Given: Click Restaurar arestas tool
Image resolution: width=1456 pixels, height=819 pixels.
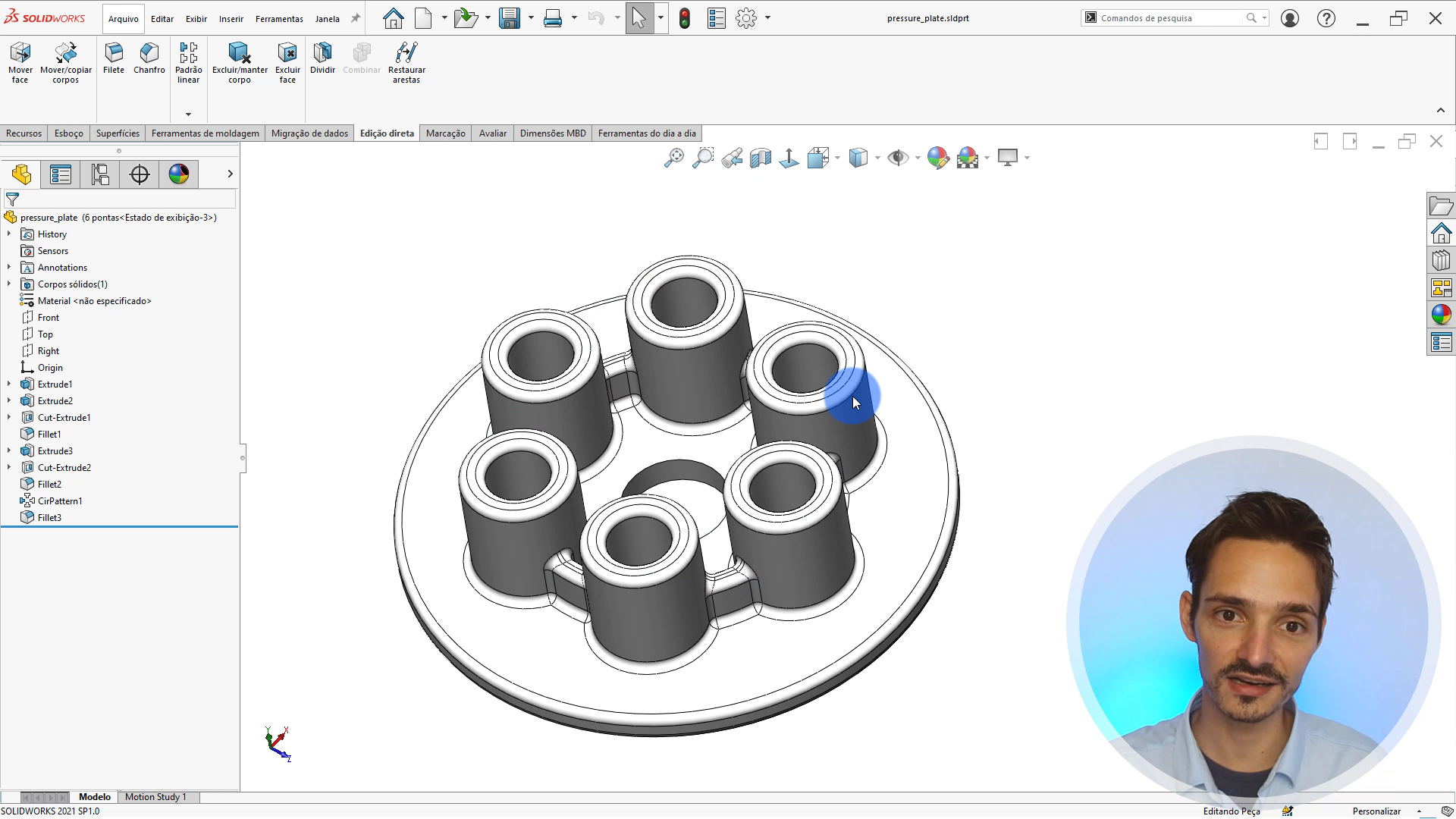Looking at the screenshot, I should point(406,63).
